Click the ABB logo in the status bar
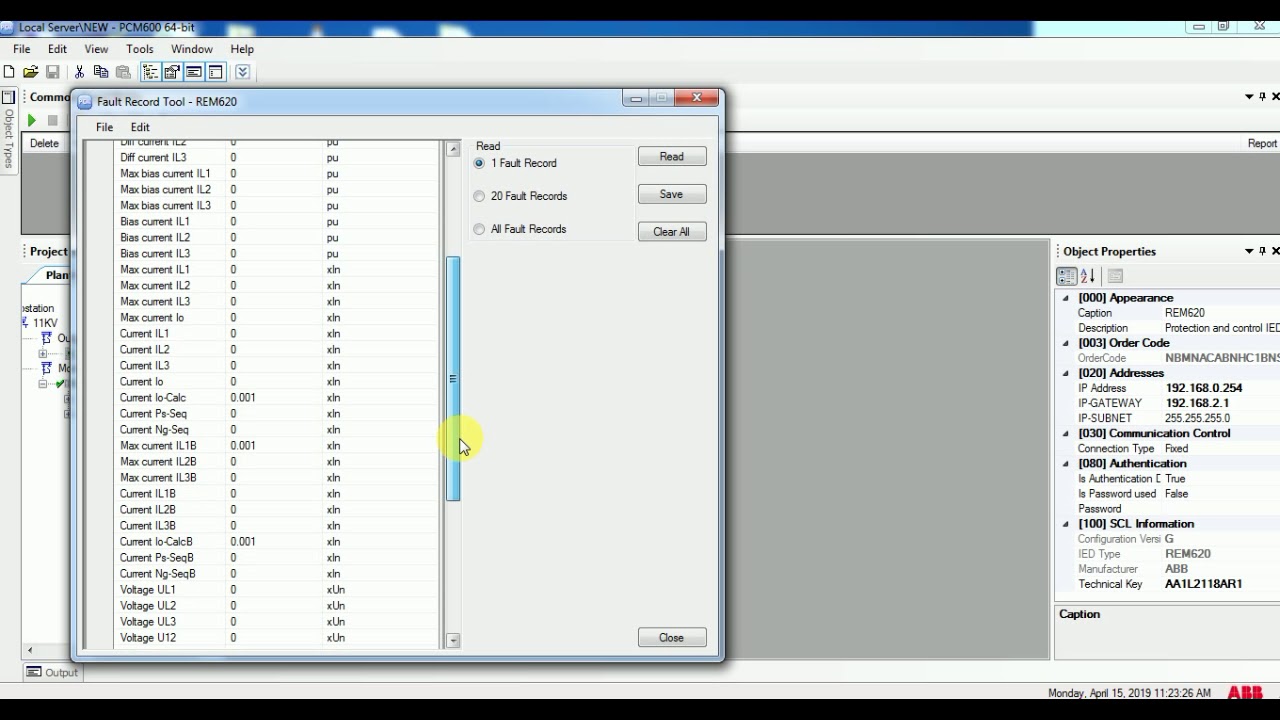This screenshot has height=720, width=1280. tap(1245, 693)
